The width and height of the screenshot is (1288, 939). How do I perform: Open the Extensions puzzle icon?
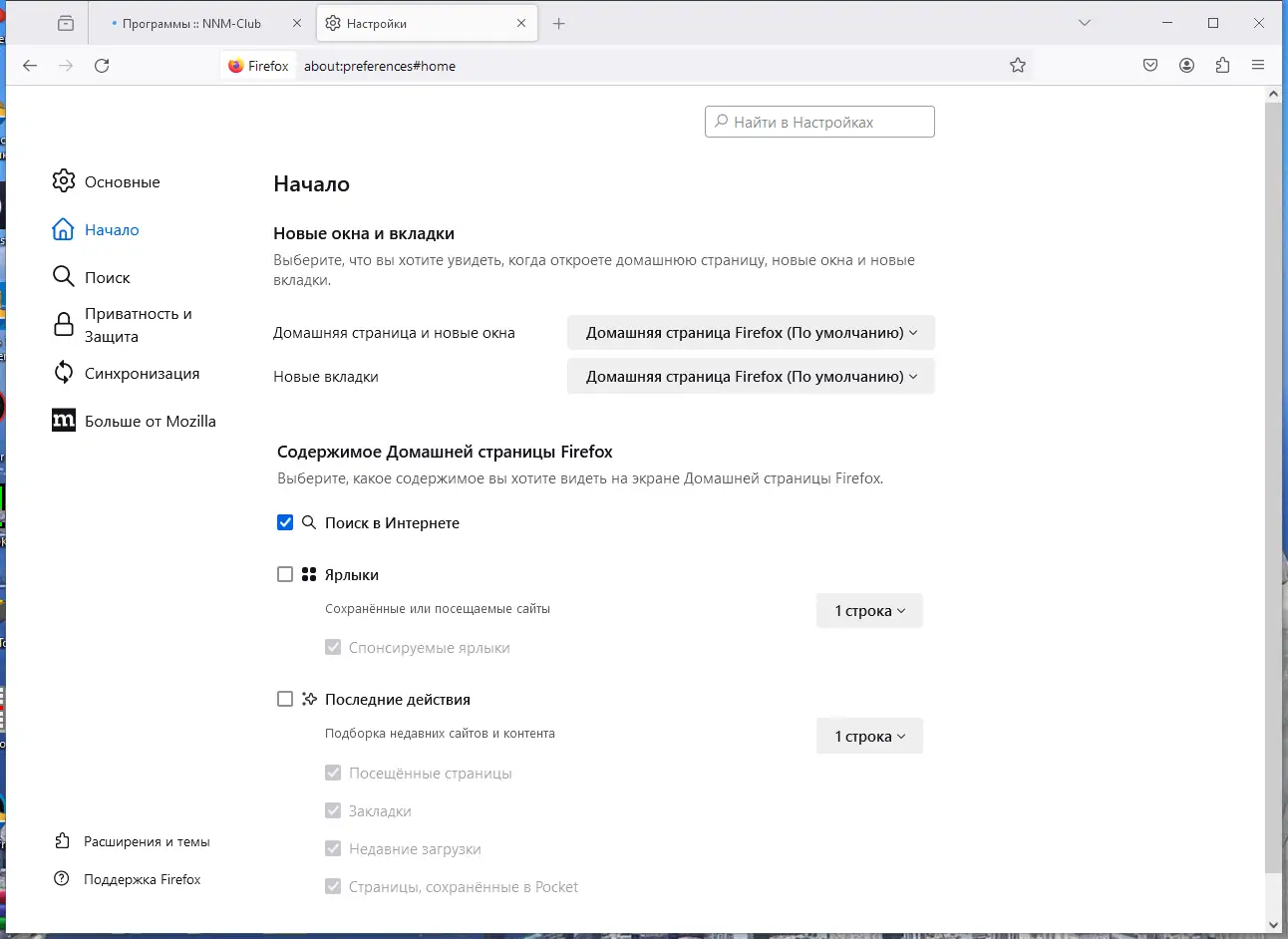click(1222, 66)
